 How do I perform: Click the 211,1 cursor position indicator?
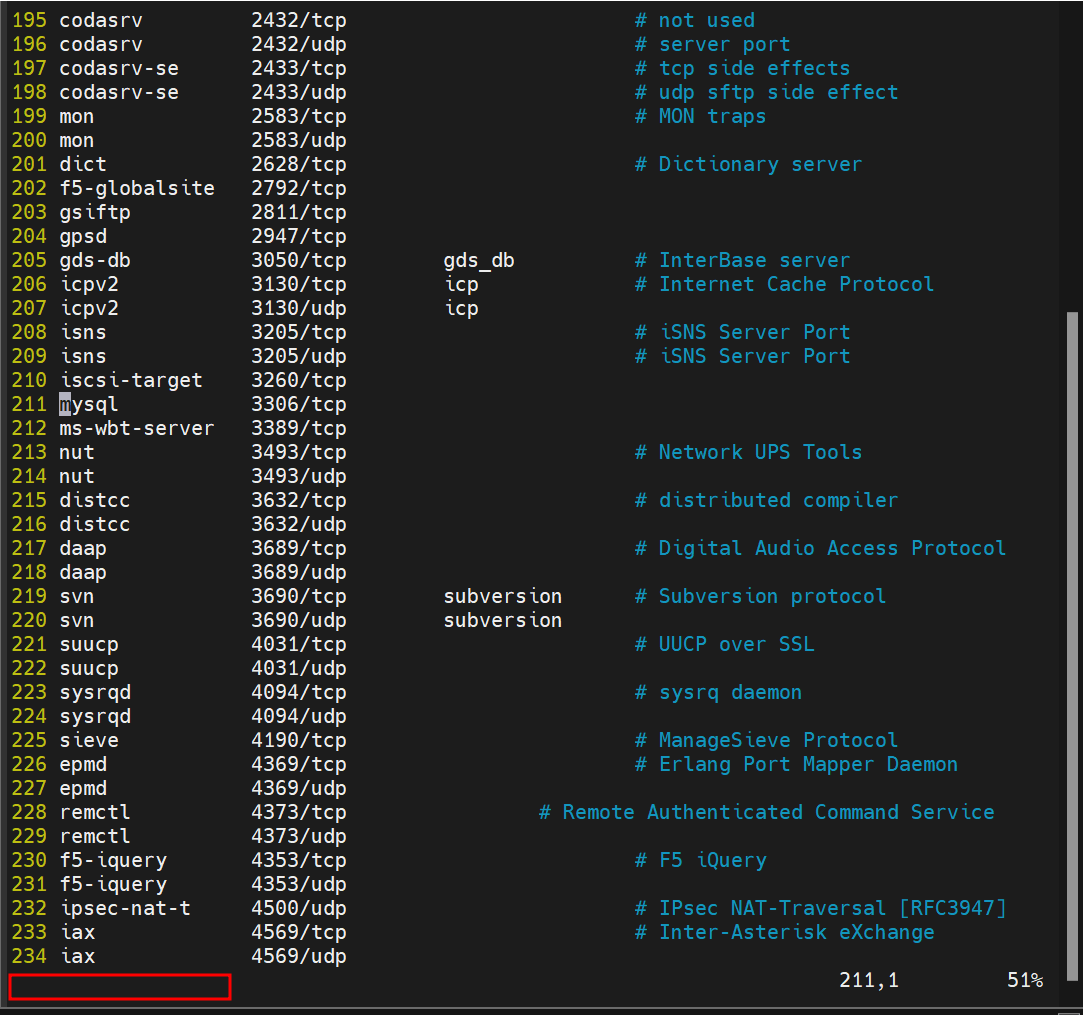click(x=868, y=981)
